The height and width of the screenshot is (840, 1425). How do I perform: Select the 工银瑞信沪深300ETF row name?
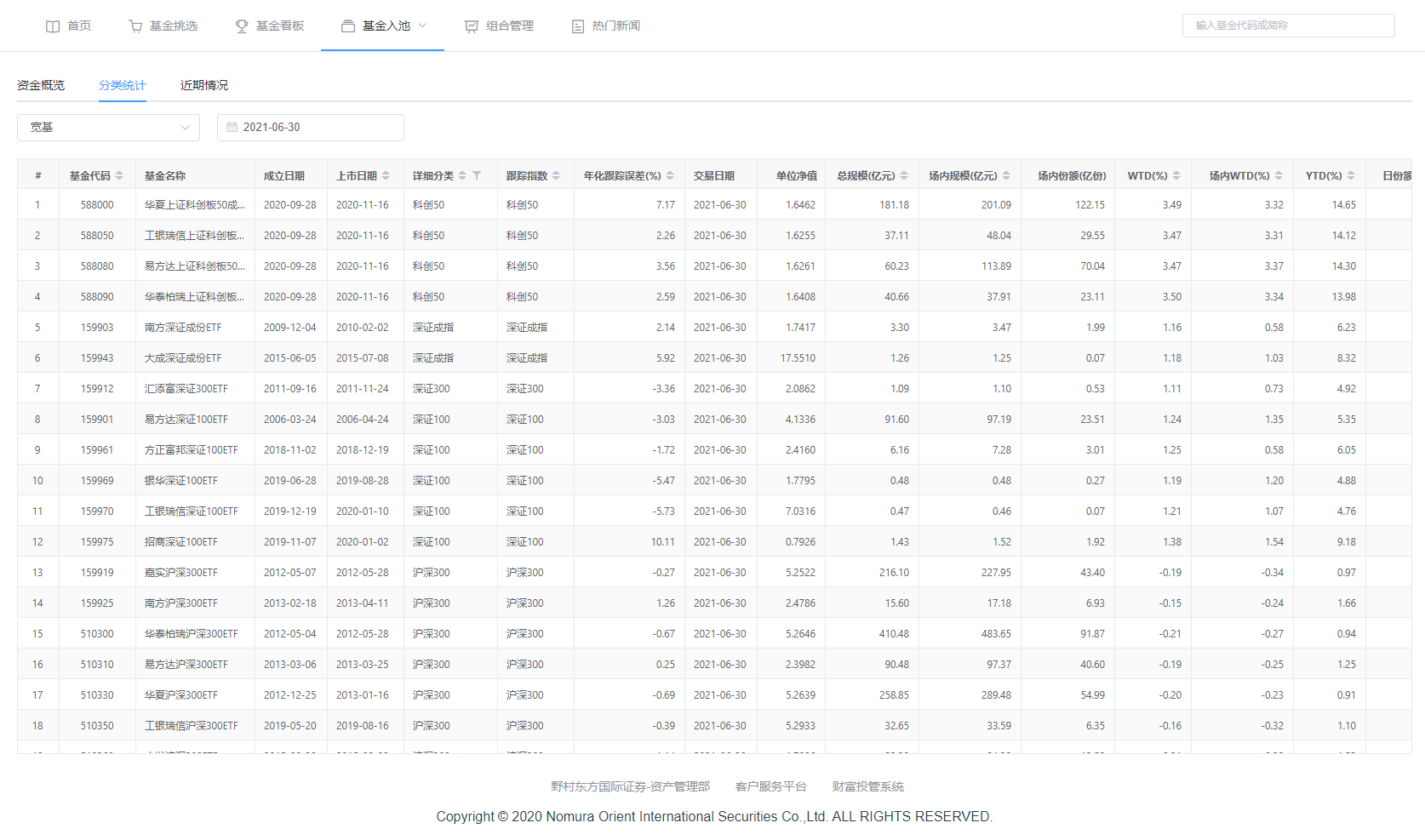192,726
